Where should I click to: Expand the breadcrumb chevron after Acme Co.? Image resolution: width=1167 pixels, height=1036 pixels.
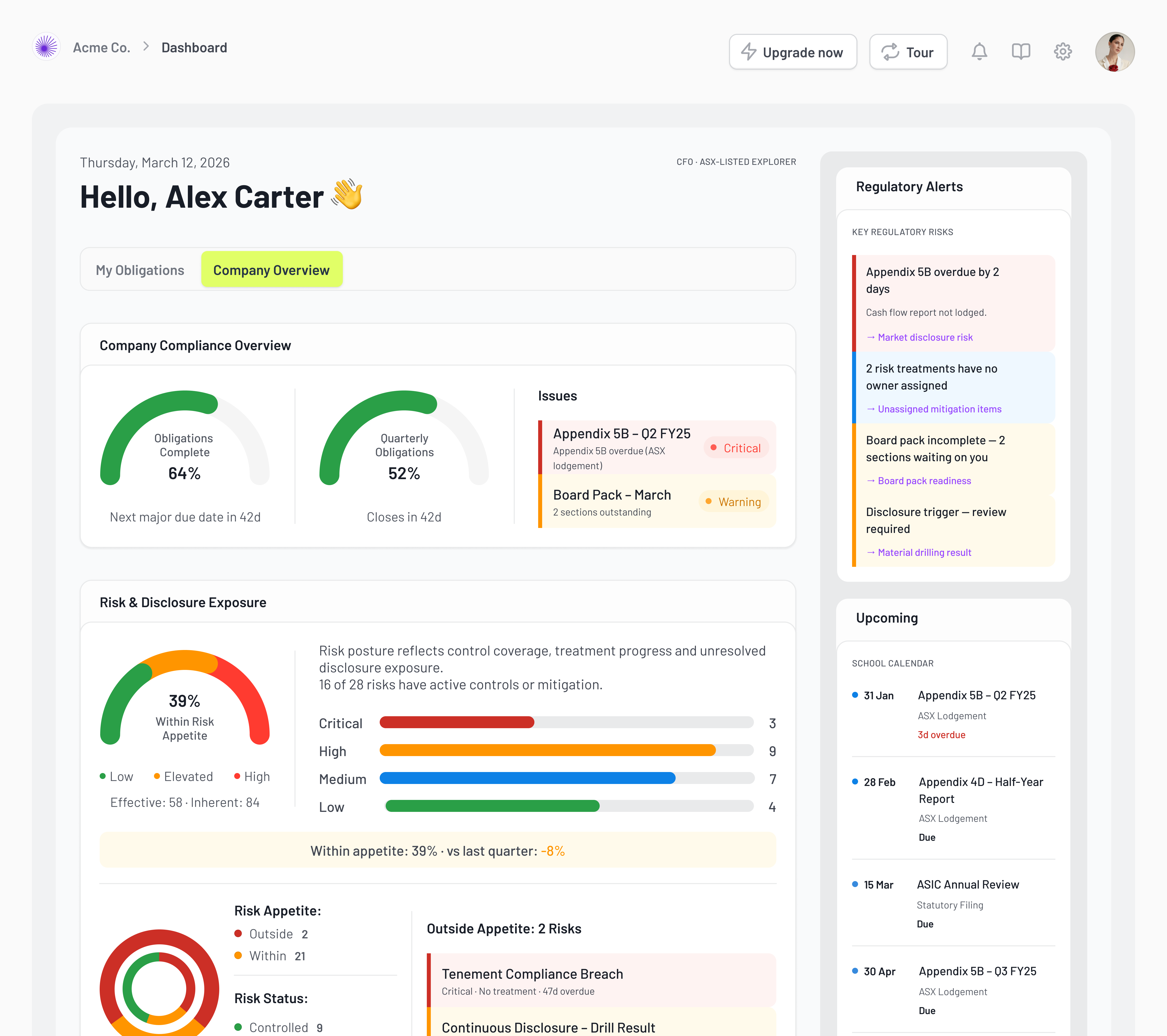click(x=146, y=47)
